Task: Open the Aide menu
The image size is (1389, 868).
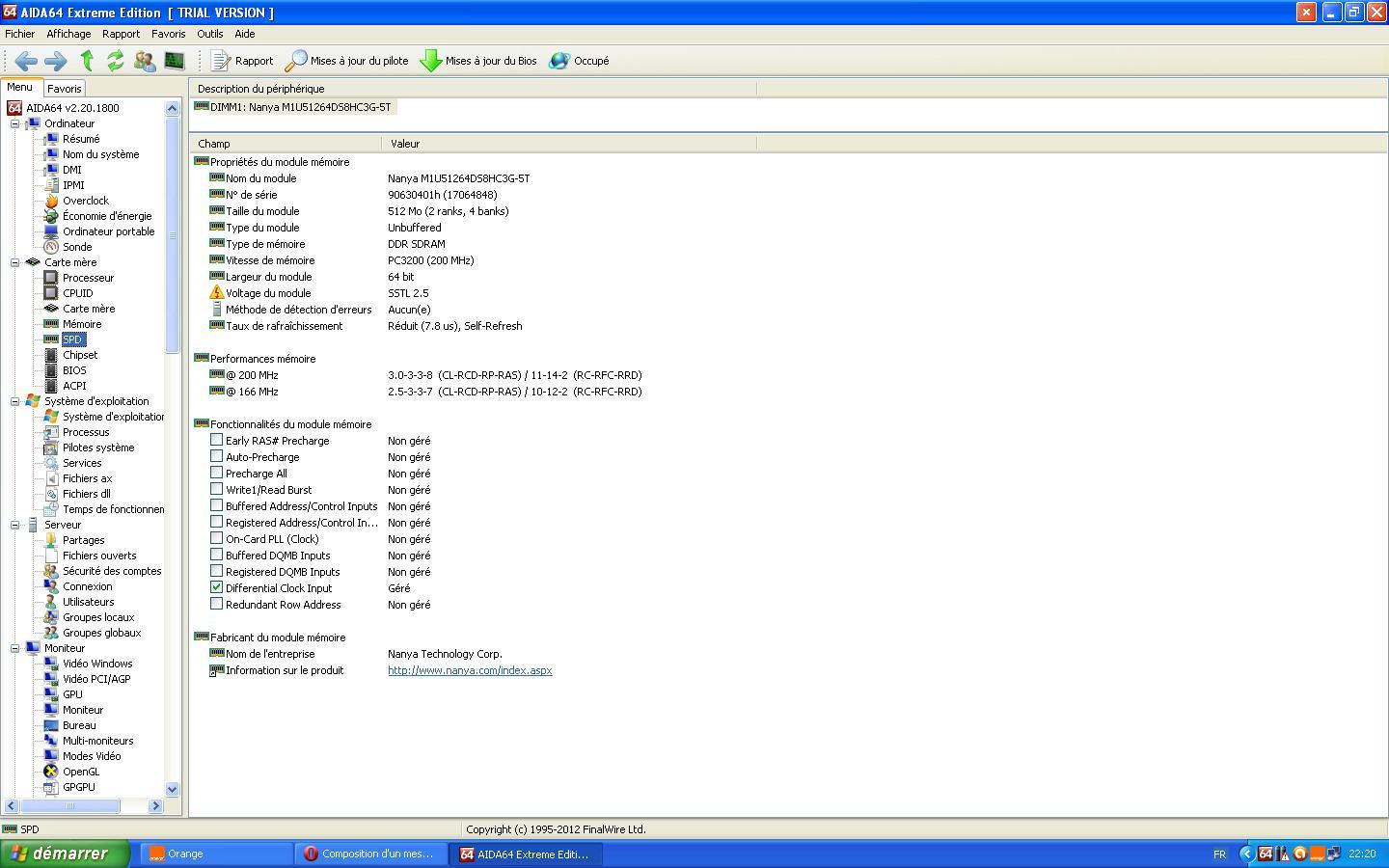Action: 245,34
